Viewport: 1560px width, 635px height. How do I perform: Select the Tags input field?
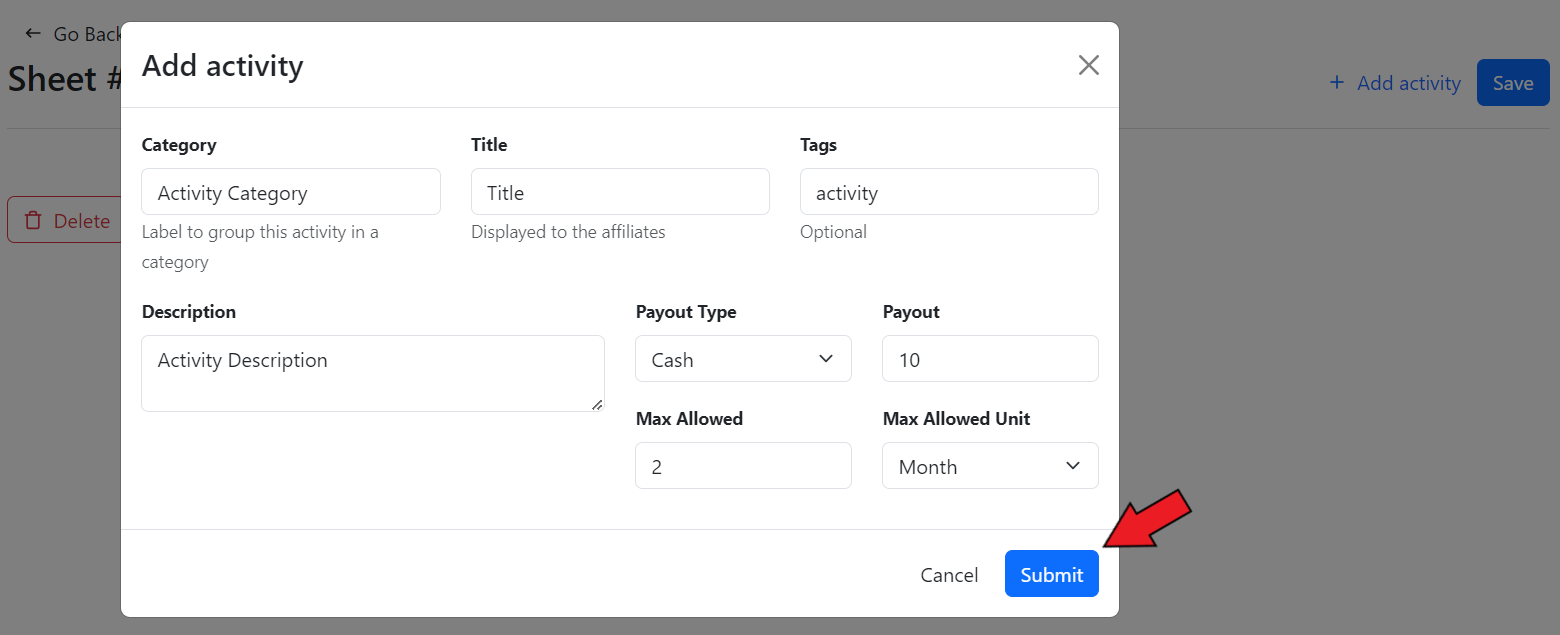948,192
